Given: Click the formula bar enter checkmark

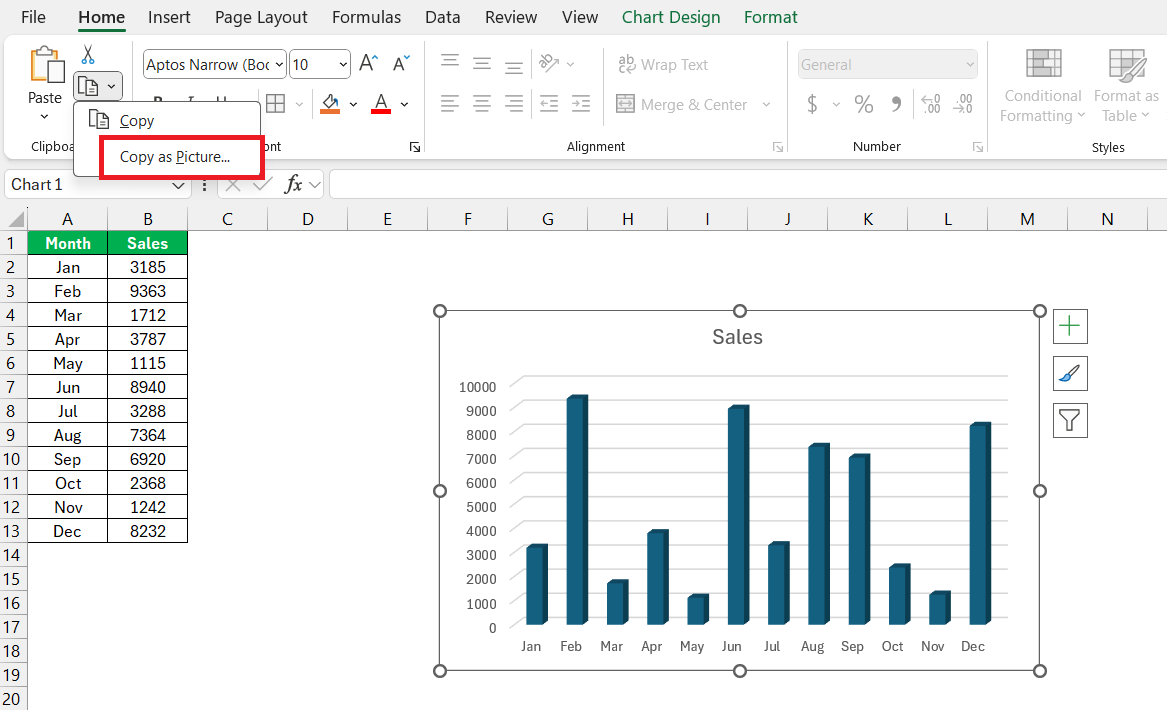Looking at the screenshot, I should (262, 185).
